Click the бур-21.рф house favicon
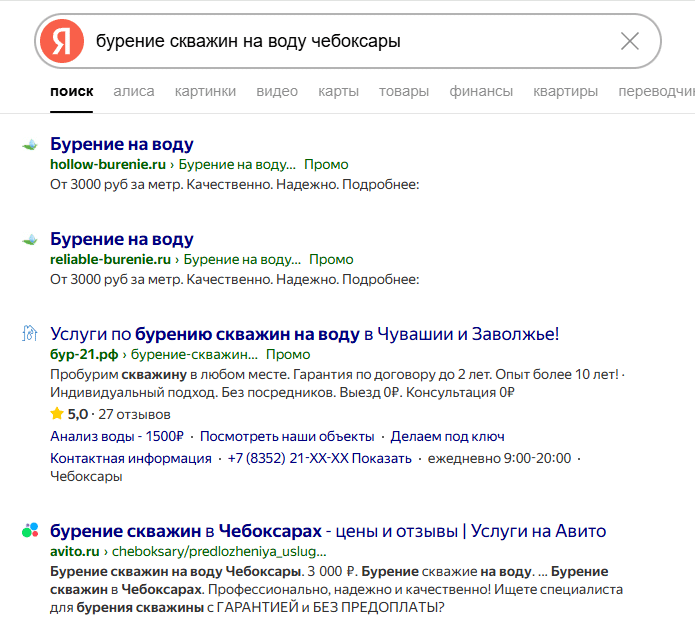Image resolution: width=695 pixels, height=637 pixels. coord(30,334)
